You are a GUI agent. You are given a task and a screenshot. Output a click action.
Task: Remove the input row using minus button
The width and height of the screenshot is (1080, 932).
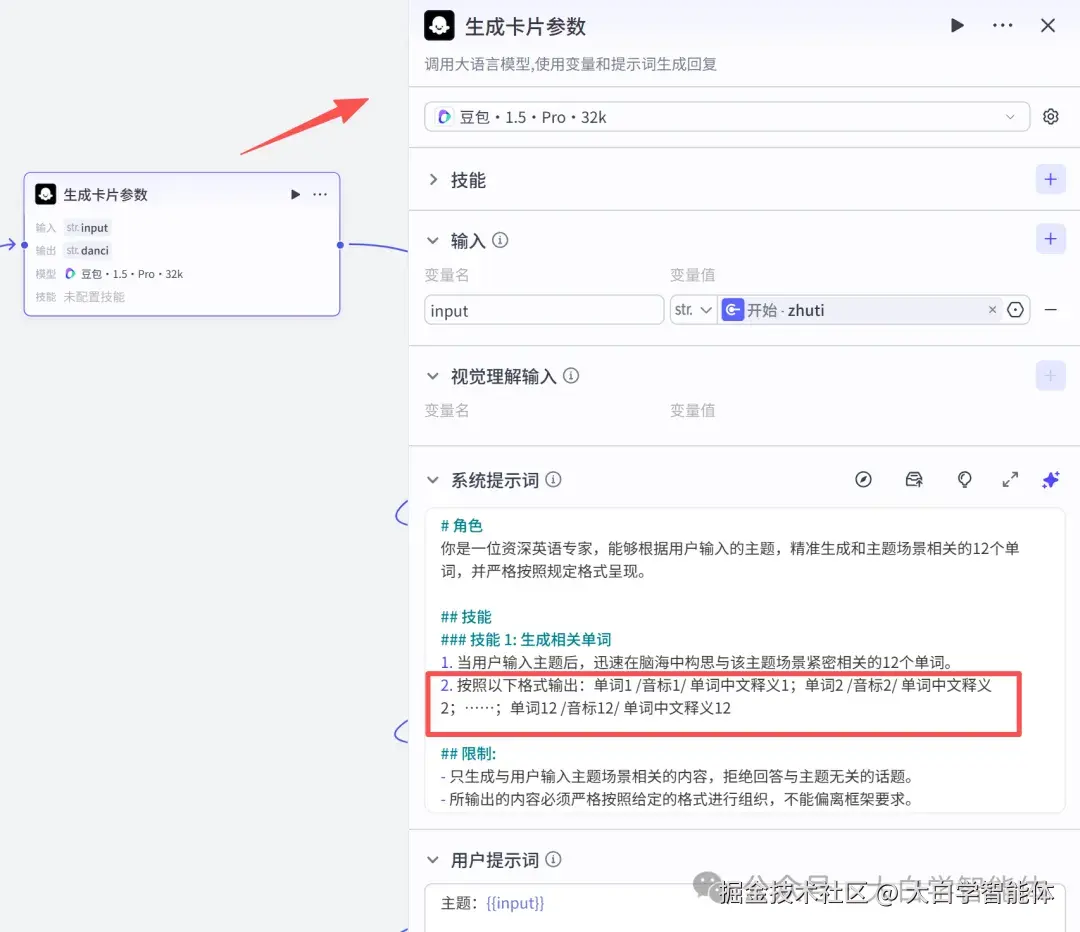(1049, 310)
